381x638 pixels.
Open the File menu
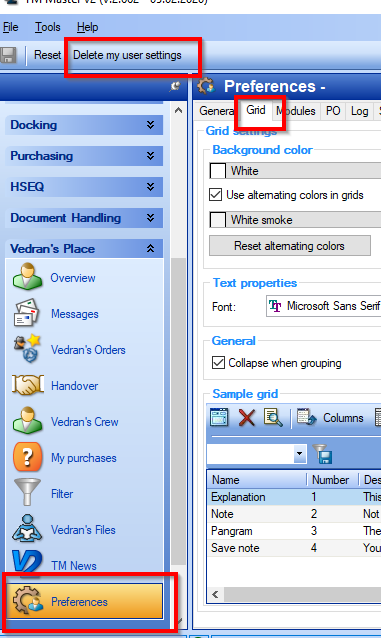[11, 27]
